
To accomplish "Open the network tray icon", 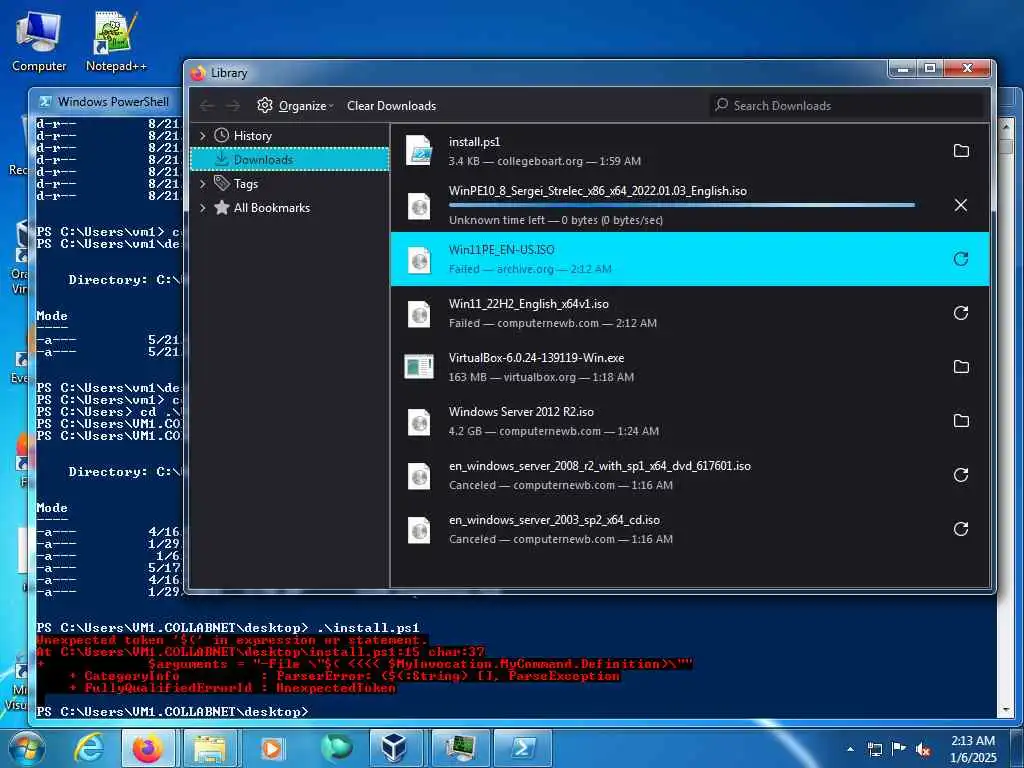I will 874,749.
